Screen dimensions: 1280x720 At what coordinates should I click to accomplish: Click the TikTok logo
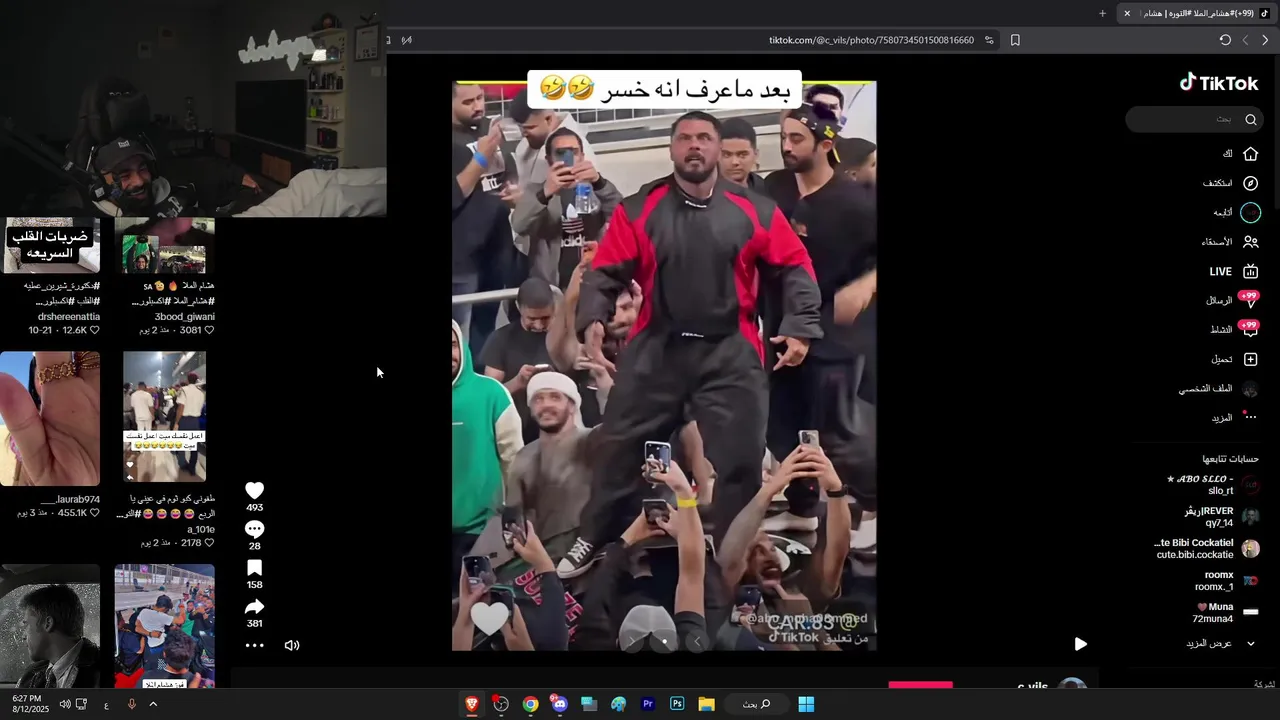[x=1218, y=83]
